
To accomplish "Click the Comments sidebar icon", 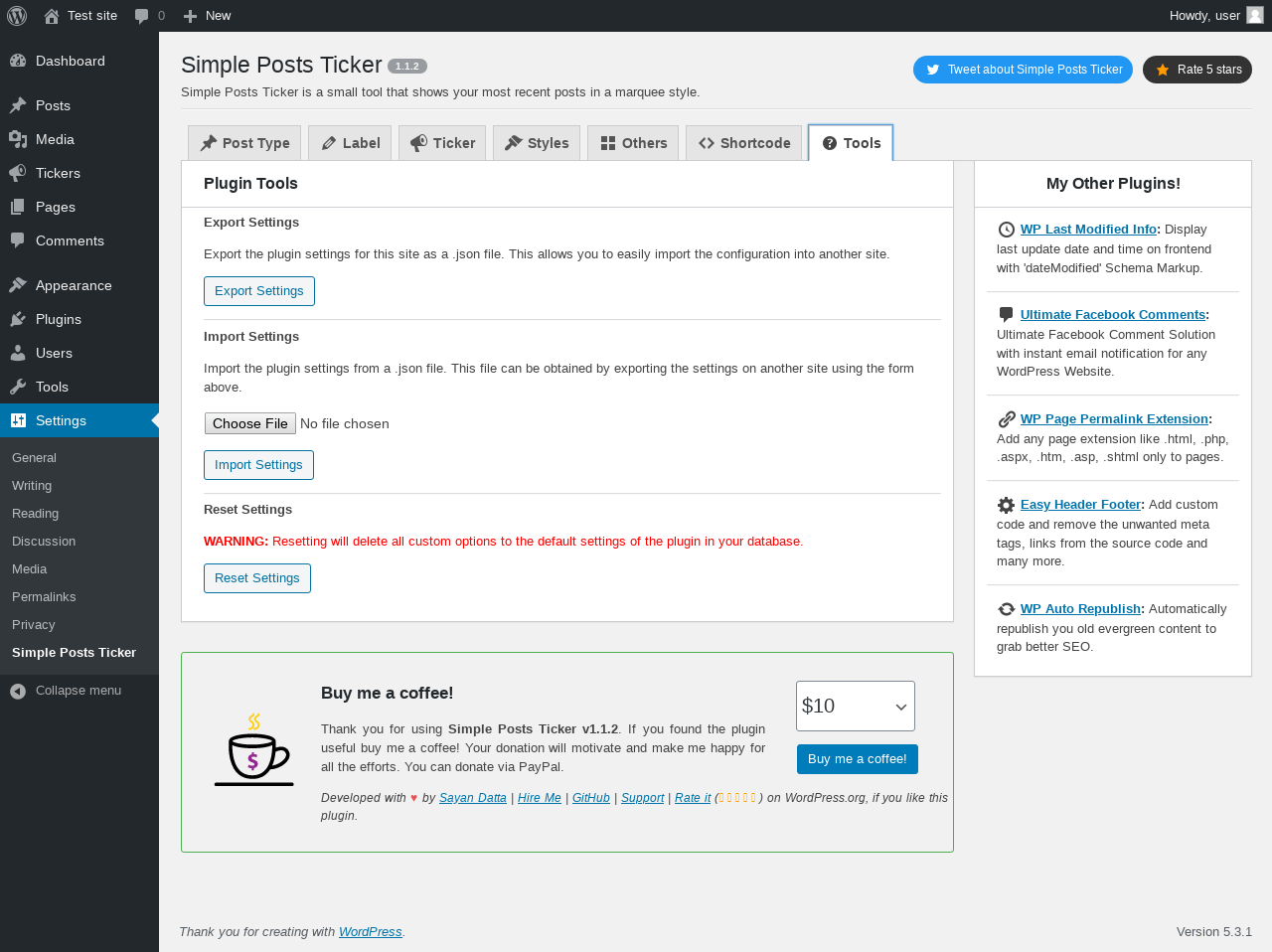I will (x=18, y=240).
